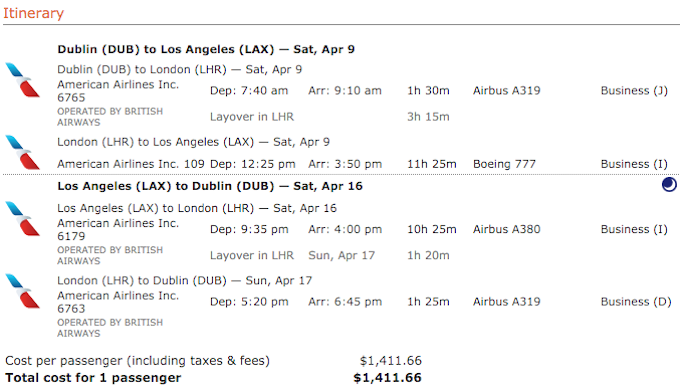The image size is (680, 389).
Task: Click the airline logo beside flight 6763
Action: [23, 291]
